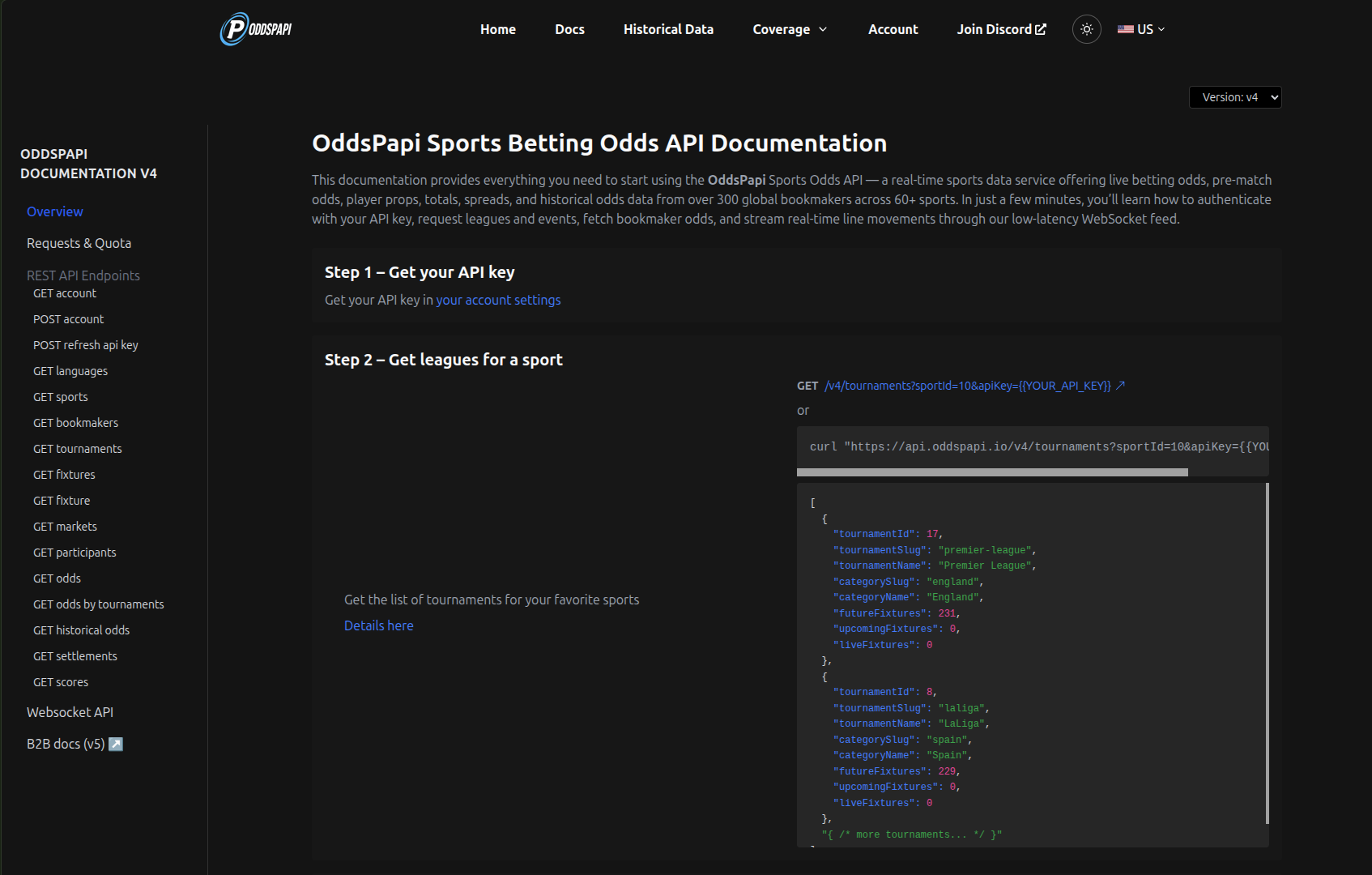Viewport: 1372px width, 875px height.
Task: Open the Coverage menu item
Action: [x=781, y=29]
